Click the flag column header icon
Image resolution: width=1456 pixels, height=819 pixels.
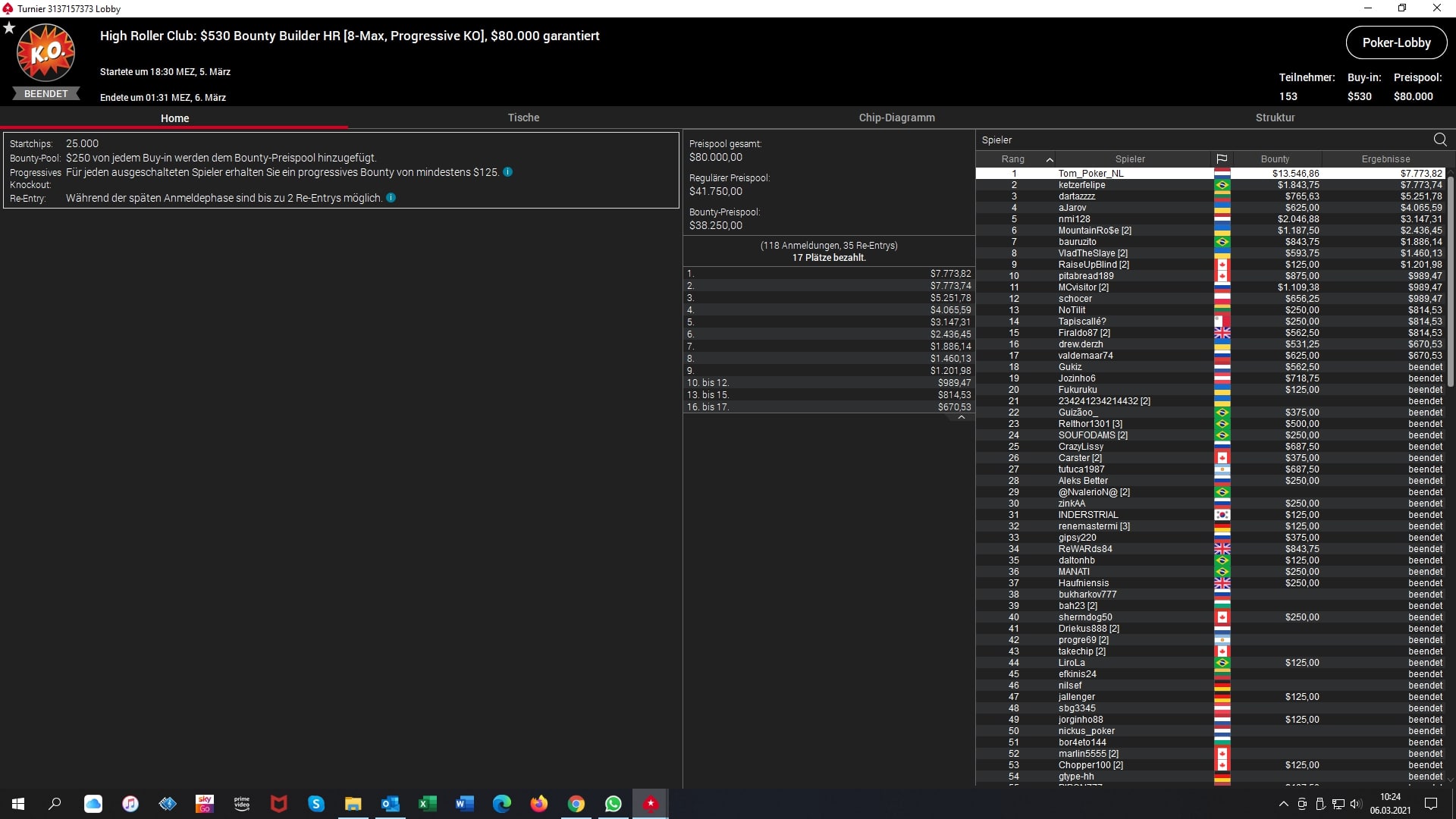click(1221, 159)
